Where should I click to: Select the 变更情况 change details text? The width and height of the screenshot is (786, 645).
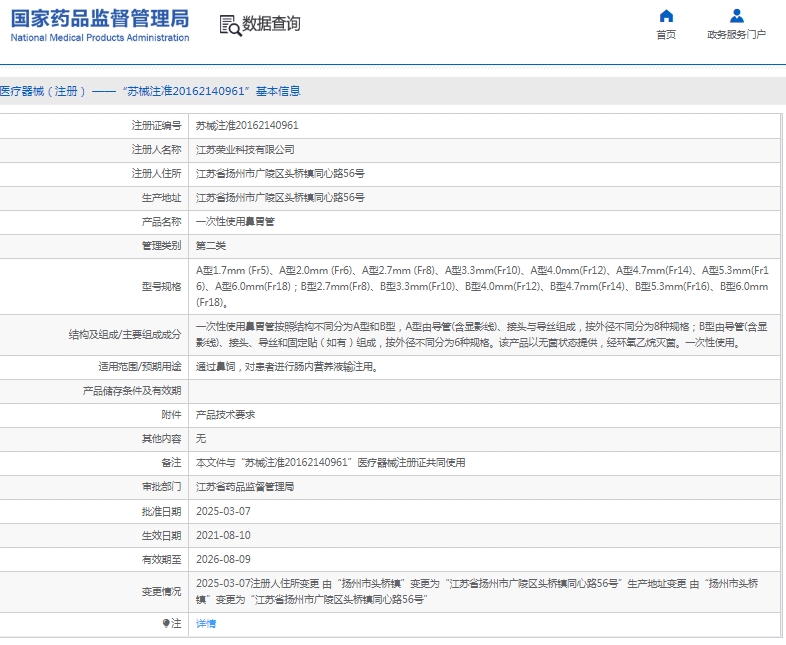tap(477, 591)
